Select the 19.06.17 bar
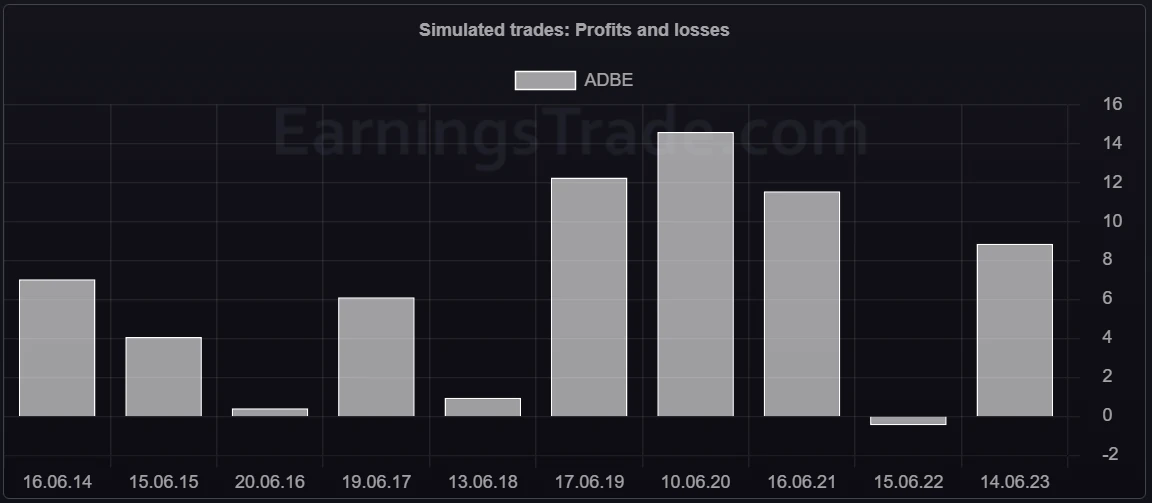 tap(376, 356)
